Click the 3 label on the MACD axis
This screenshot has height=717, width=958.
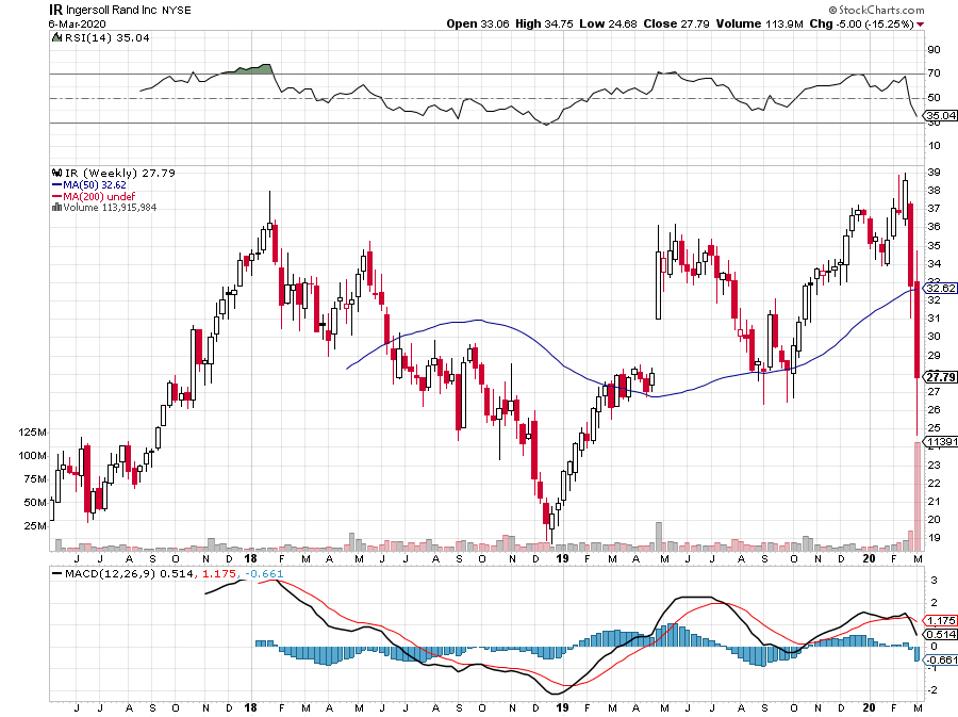pos(934,581)
